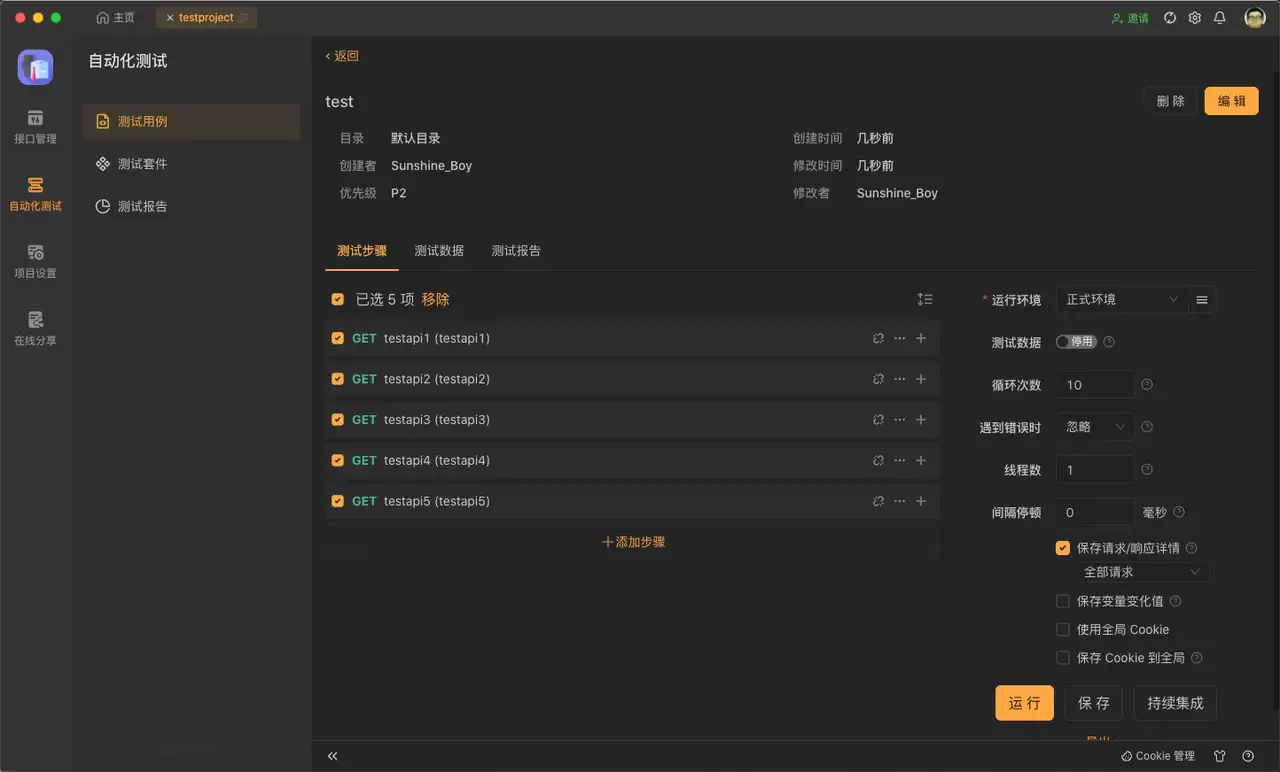
Task: Uncheck the testapi1 step checkbox
Action: [x=338, y=338]
